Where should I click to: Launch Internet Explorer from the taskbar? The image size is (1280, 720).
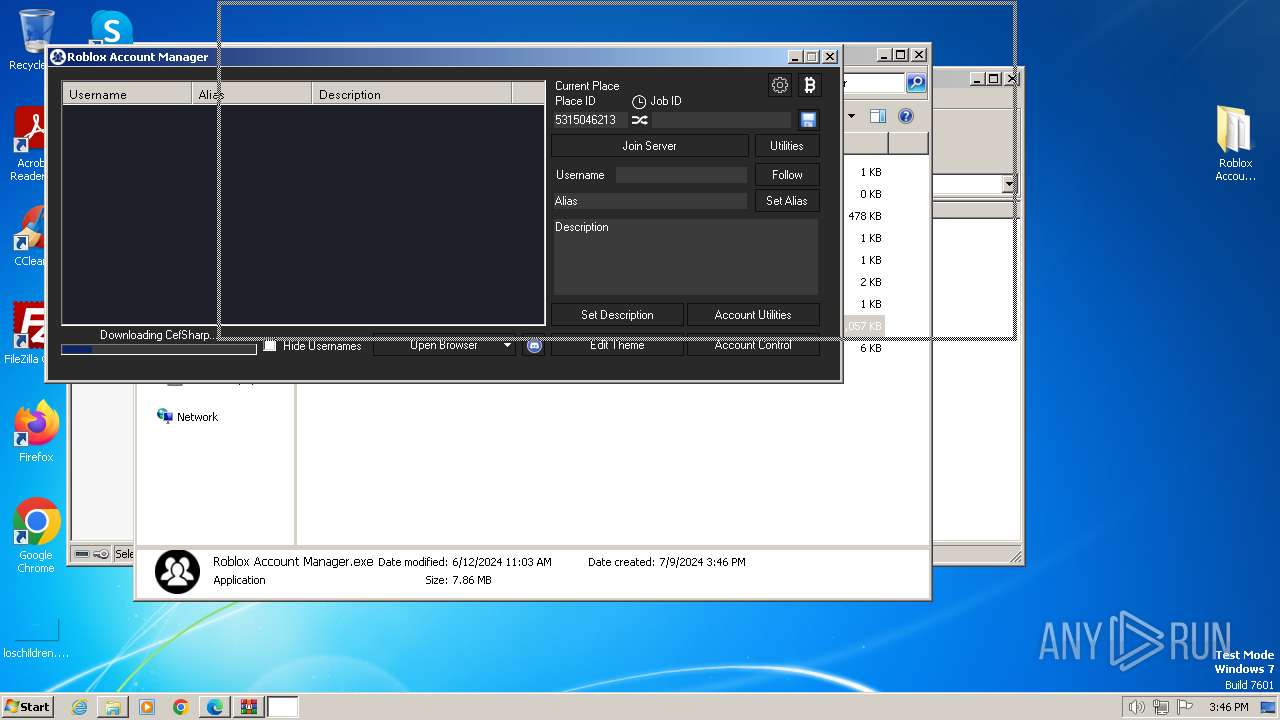point(79,707)
